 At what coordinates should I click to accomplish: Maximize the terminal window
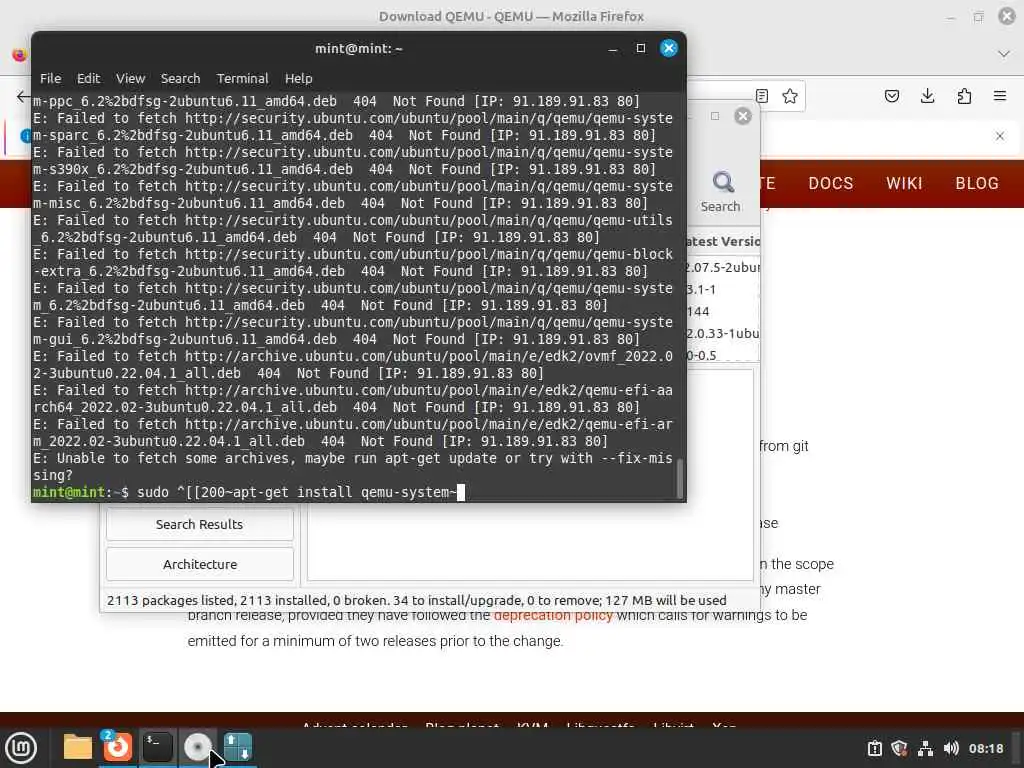click(x=641, y=48)
